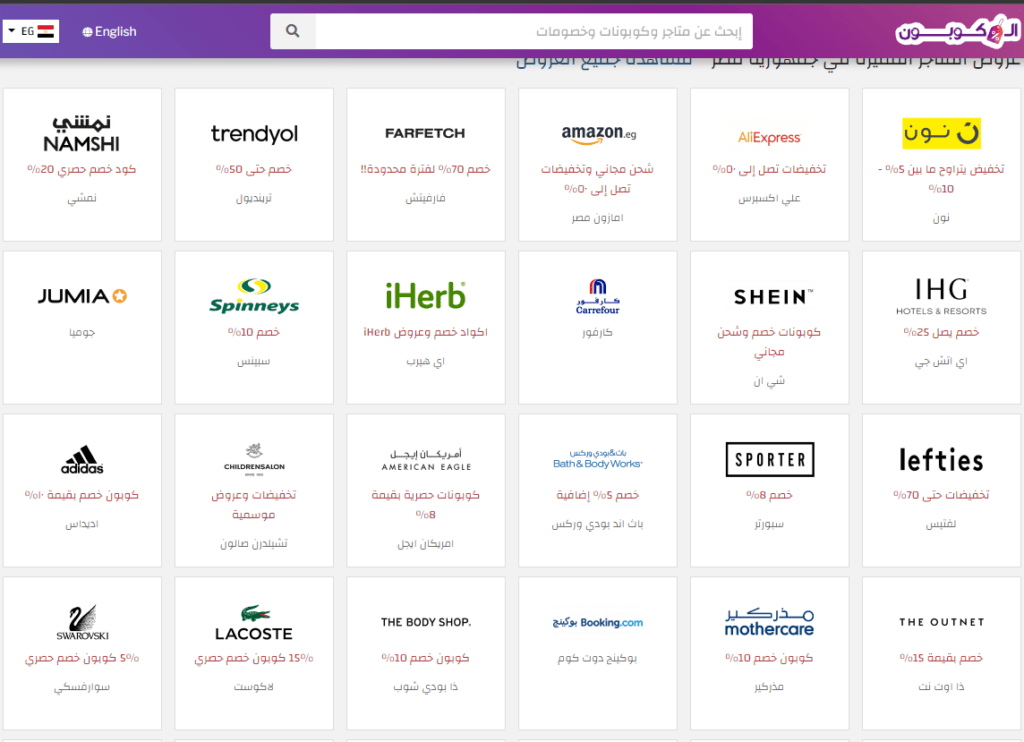Image resolution: width=1024 pixels, height=742 pixels.
Task: Click Namshi 20% exclusive discount code text
Action: click(82, 169)
